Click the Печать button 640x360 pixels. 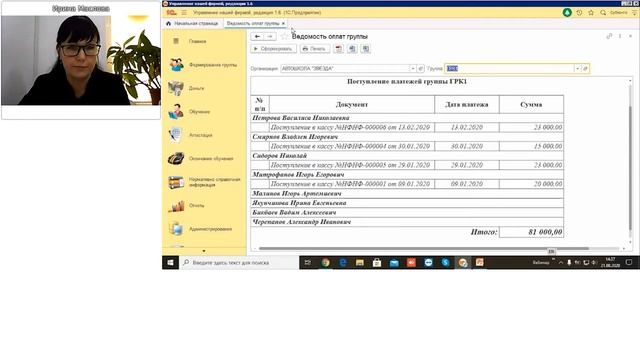tap(314, 49)
